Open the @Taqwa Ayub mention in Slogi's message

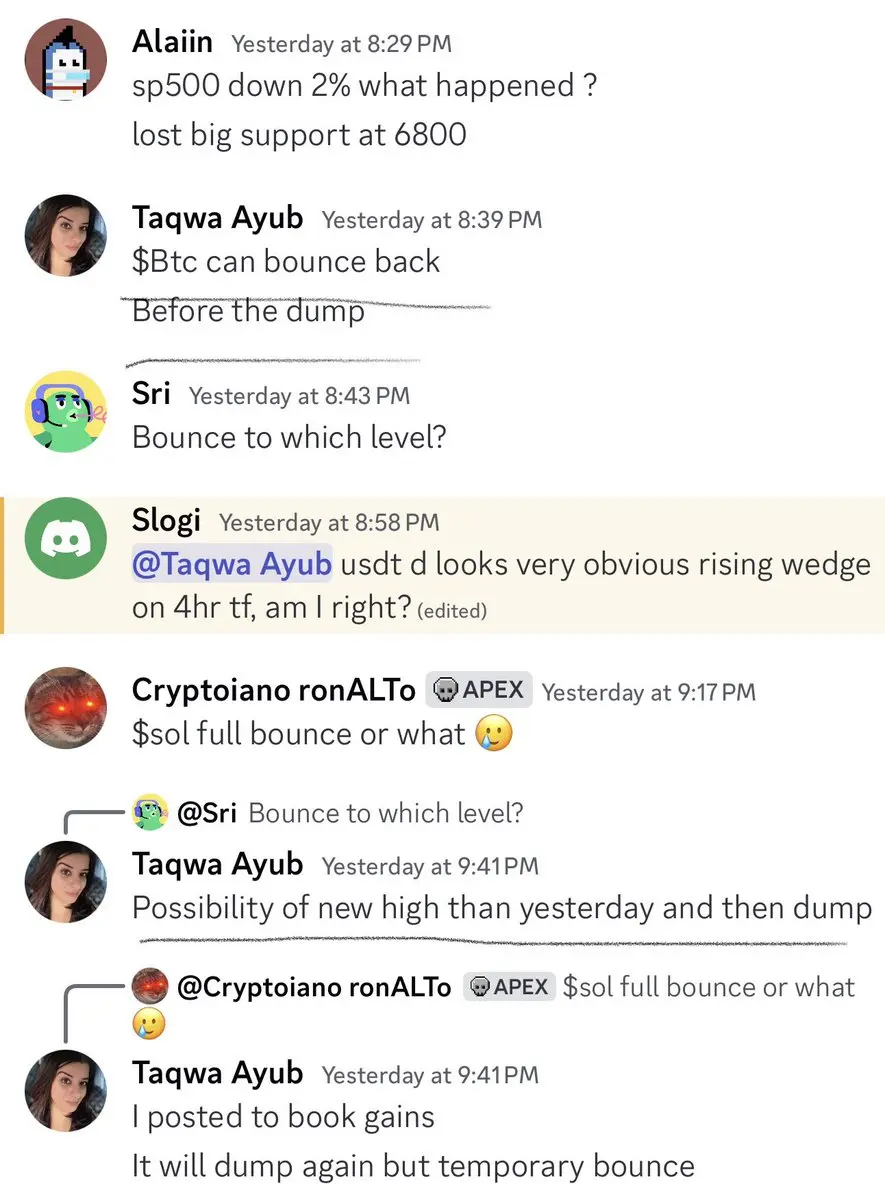click(x=232, y=564)
